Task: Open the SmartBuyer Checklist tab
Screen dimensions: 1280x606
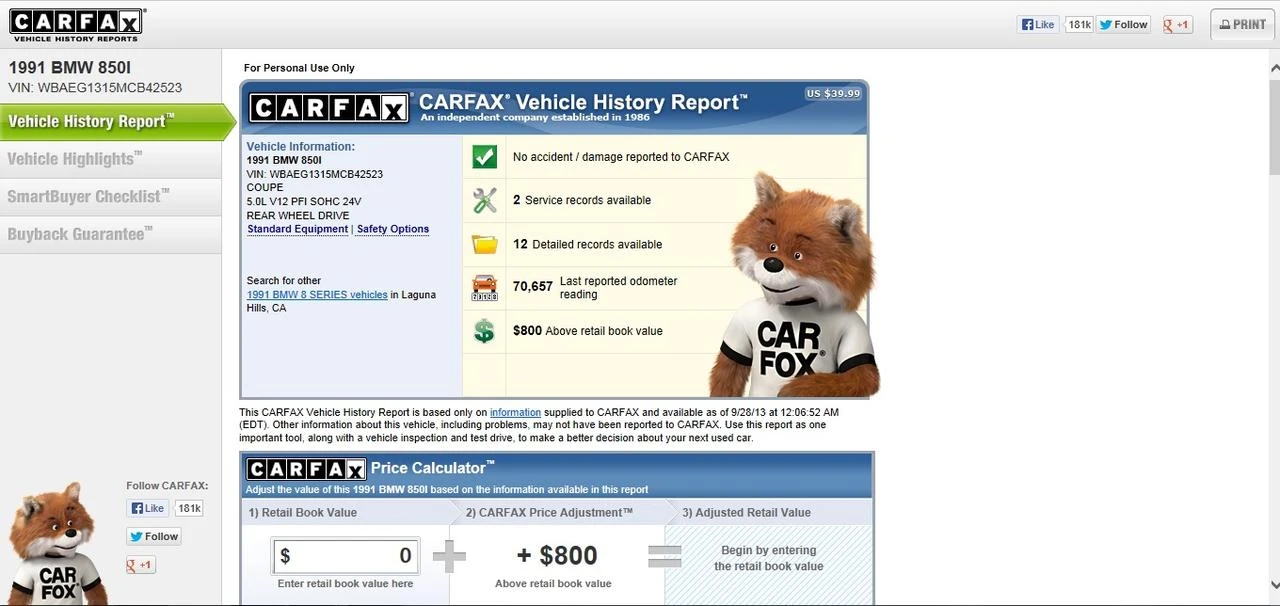Action: click(x=110, y=197)
